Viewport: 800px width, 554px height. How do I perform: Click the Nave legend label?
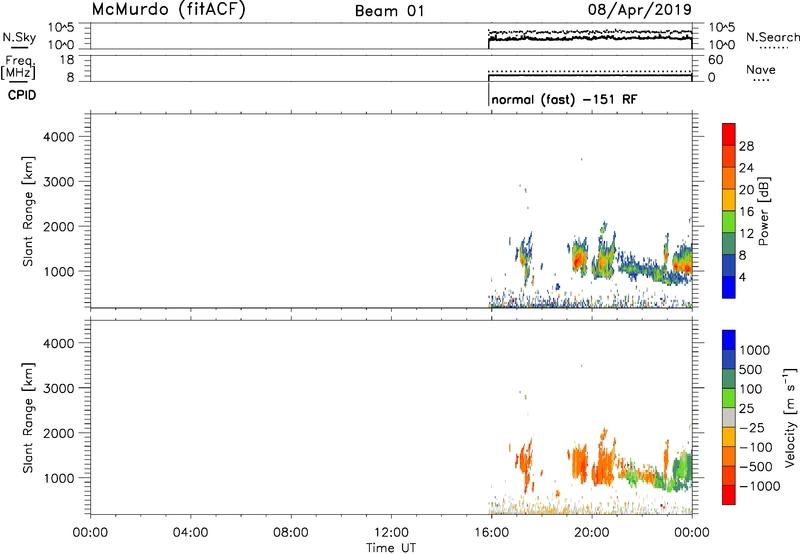(x=761, y=70)
